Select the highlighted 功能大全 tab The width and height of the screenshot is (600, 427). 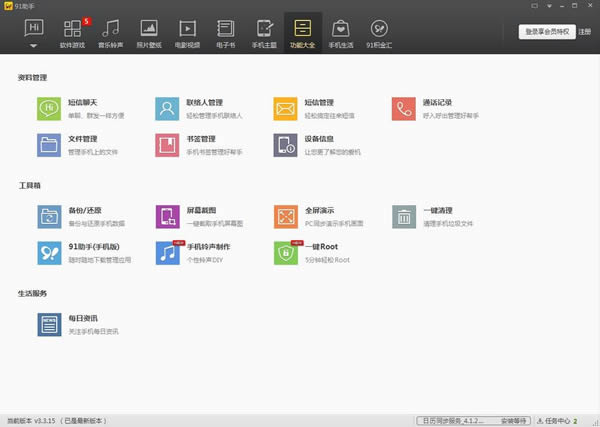(303, 33)
